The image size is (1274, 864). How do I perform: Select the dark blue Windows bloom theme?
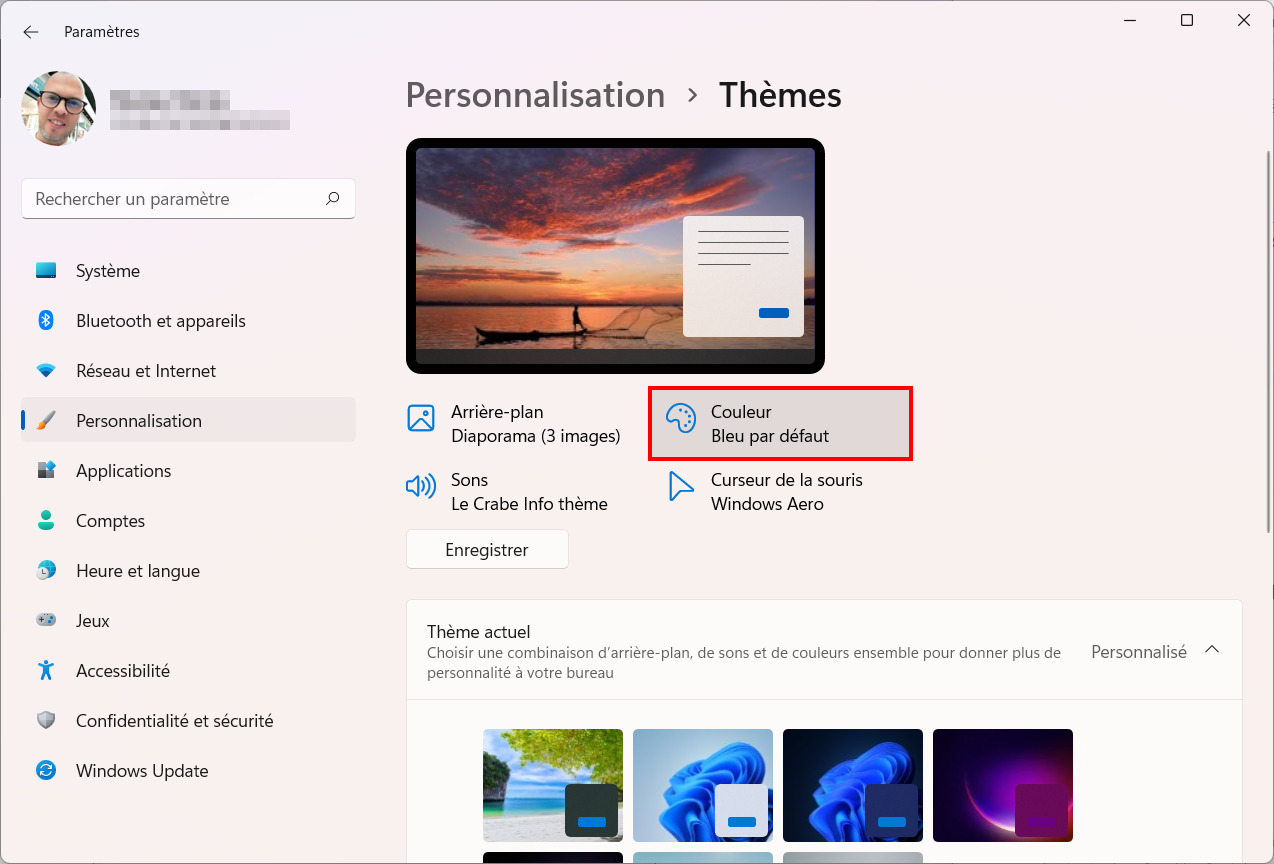pos(853,785)
